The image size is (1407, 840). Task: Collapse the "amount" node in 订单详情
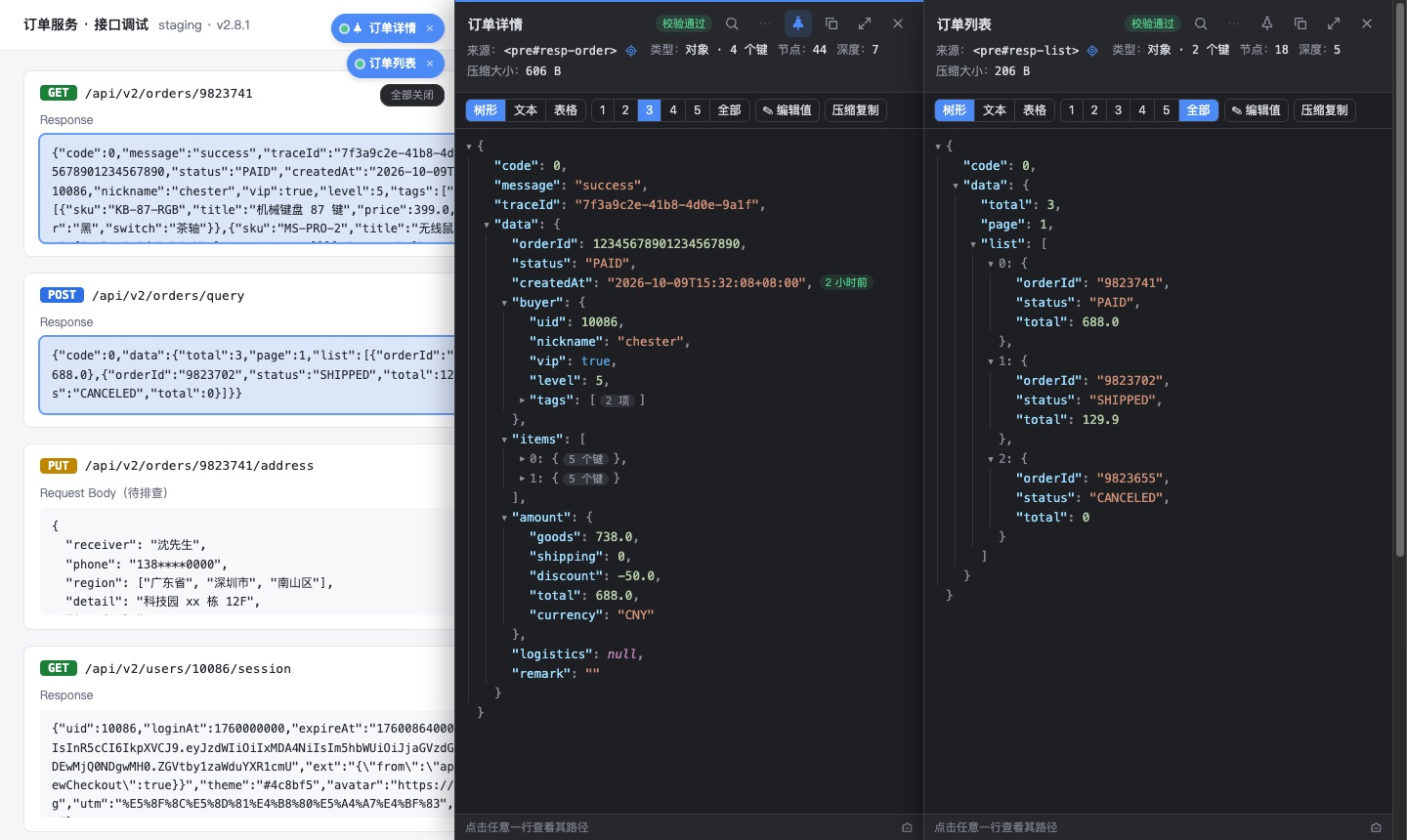(504, 518)
